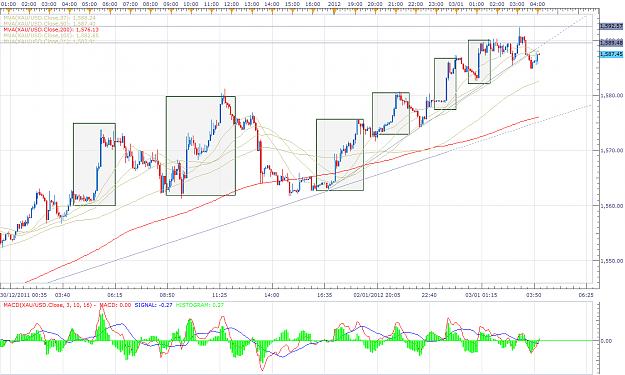625x375 pixels.
Task: Click the 0.00 label on the MACD axis
Action: [x=606, y=341]
